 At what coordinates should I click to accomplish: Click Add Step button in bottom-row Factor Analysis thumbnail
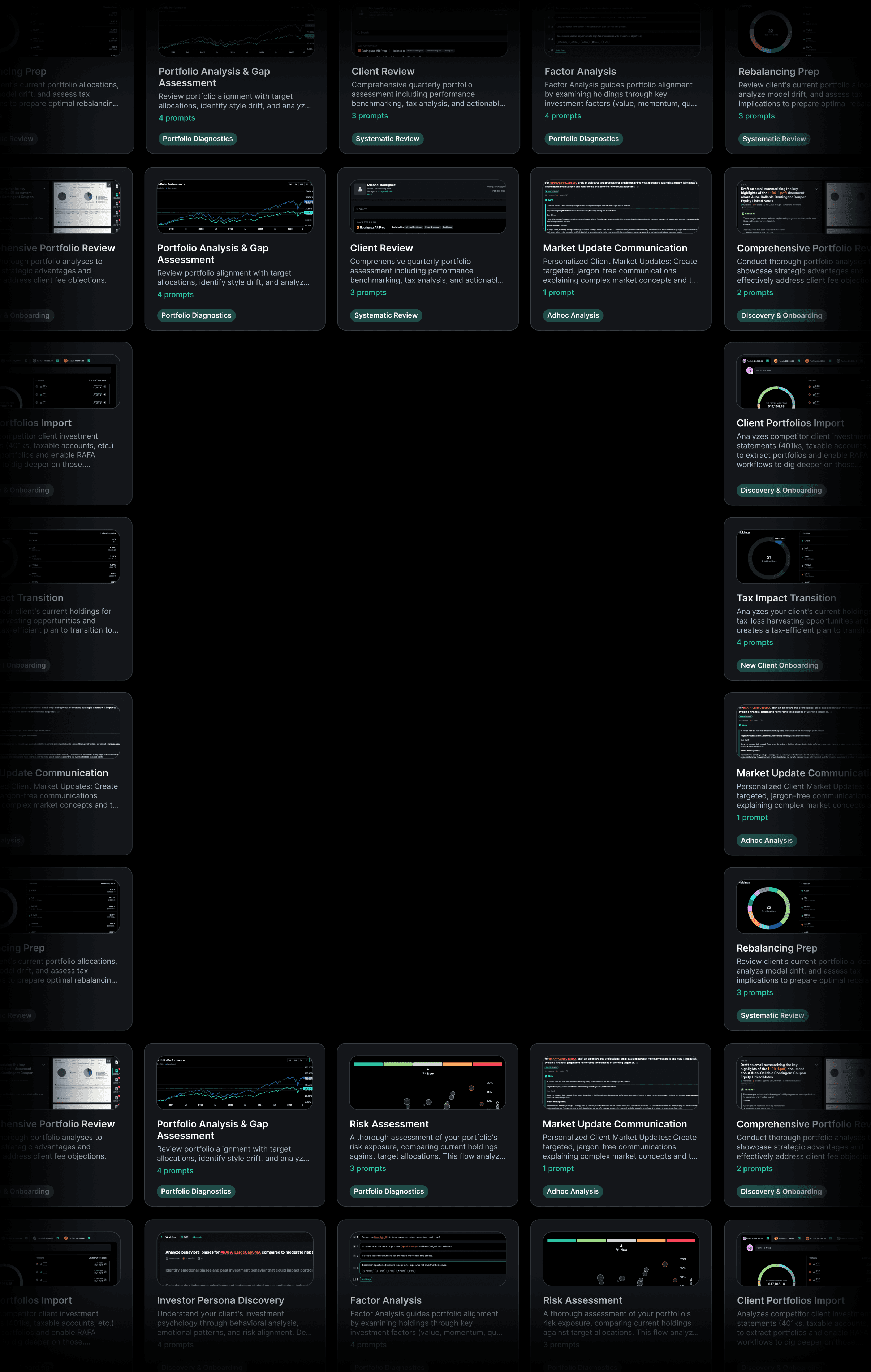(366, 1279)
